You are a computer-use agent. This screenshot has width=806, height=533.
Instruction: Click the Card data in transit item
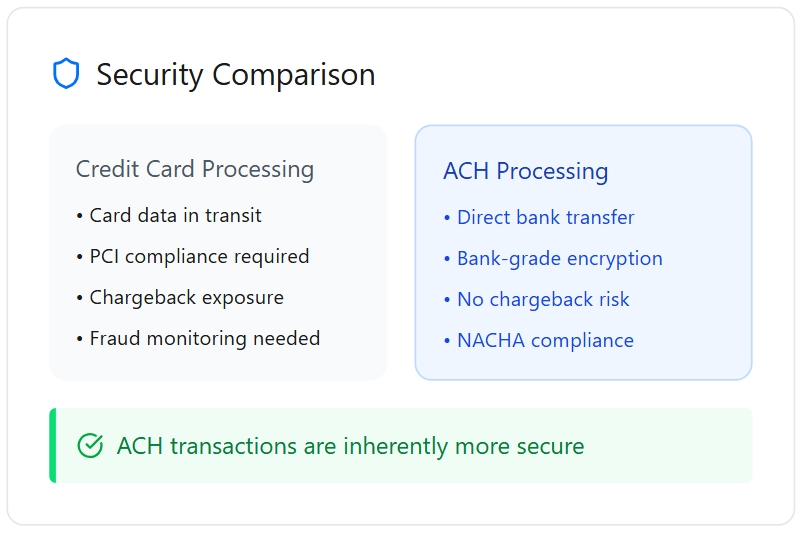click(175, 216)
